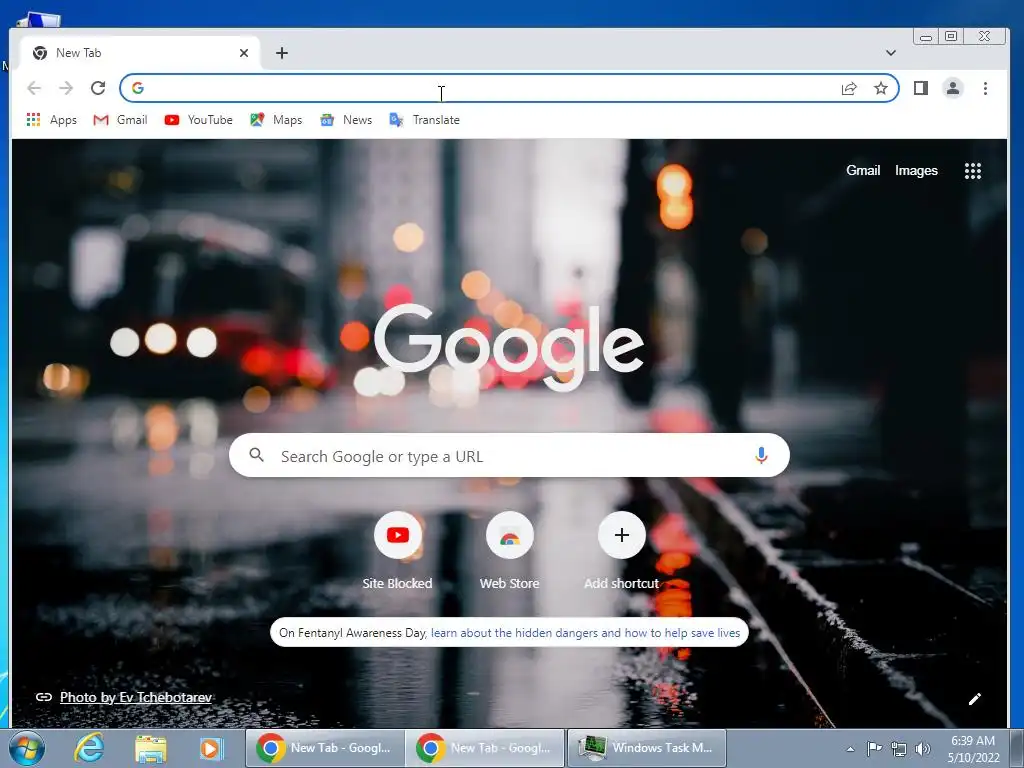This screenshot has width=1024, height=768.
Task: Open volume speaker tray icon
Action: coord(922,749)
